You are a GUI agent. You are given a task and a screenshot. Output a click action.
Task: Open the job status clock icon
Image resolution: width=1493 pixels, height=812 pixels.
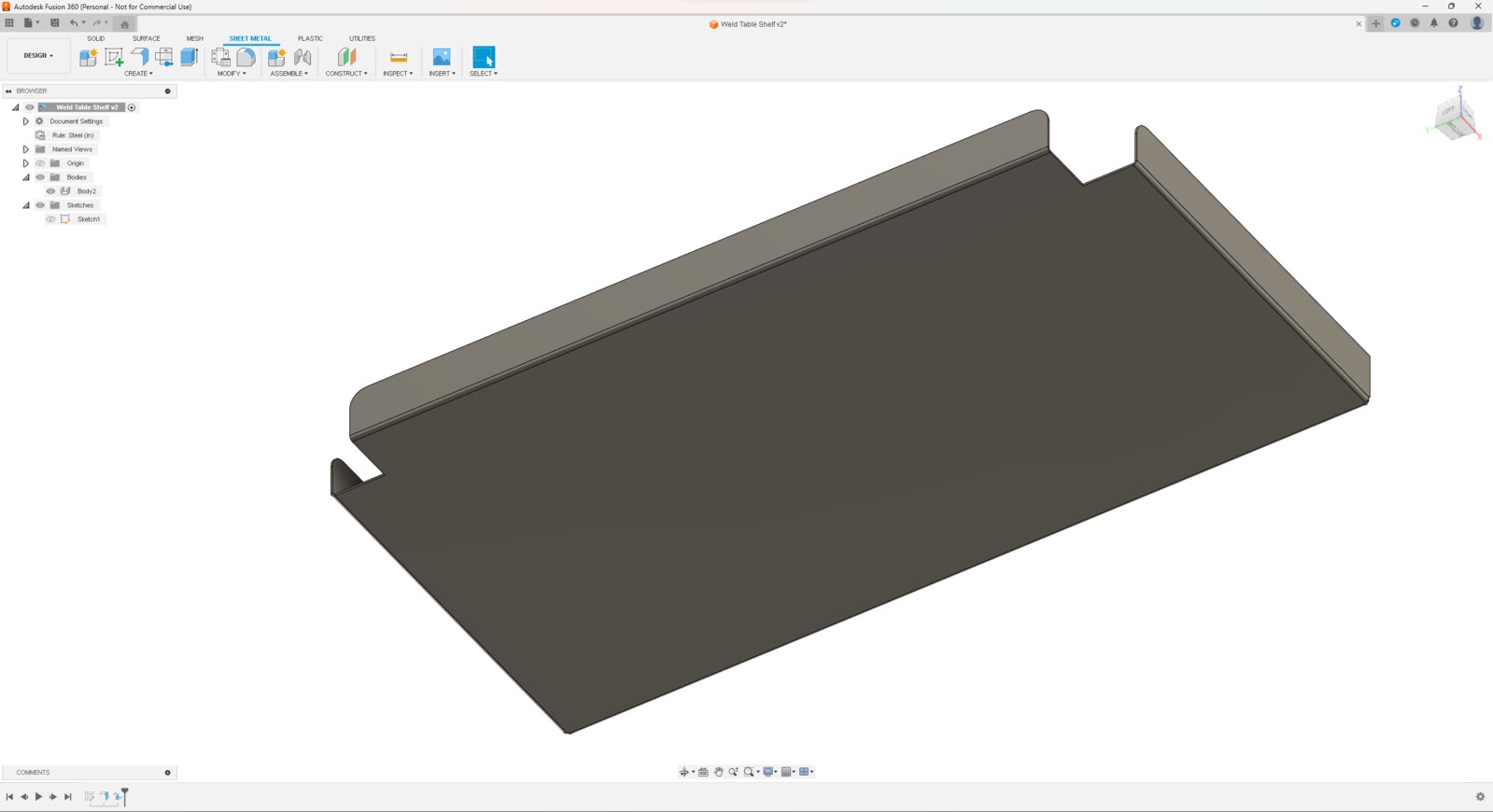pos(1415,23)
